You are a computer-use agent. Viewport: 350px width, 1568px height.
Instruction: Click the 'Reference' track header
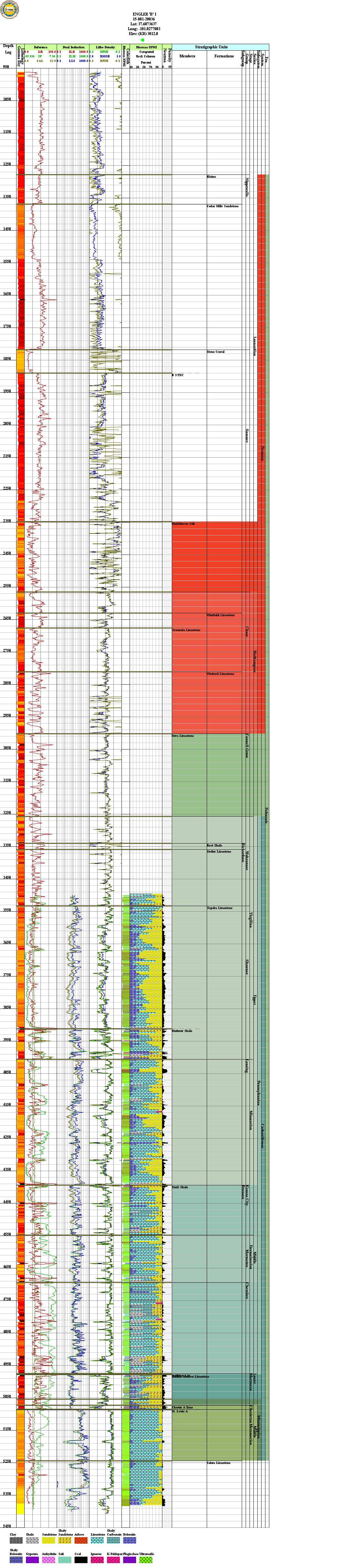pos(40,47)
